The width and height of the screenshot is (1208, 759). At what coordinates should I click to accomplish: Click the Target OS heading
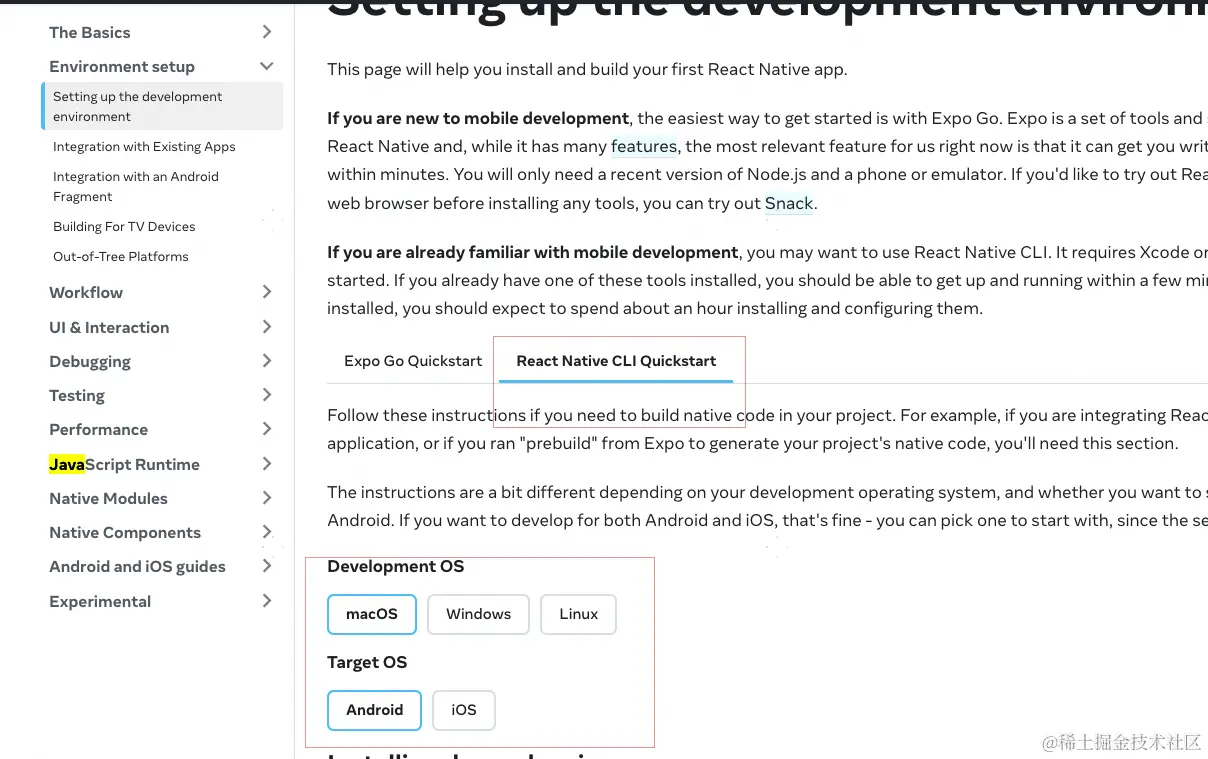click(x=367, y=662)
